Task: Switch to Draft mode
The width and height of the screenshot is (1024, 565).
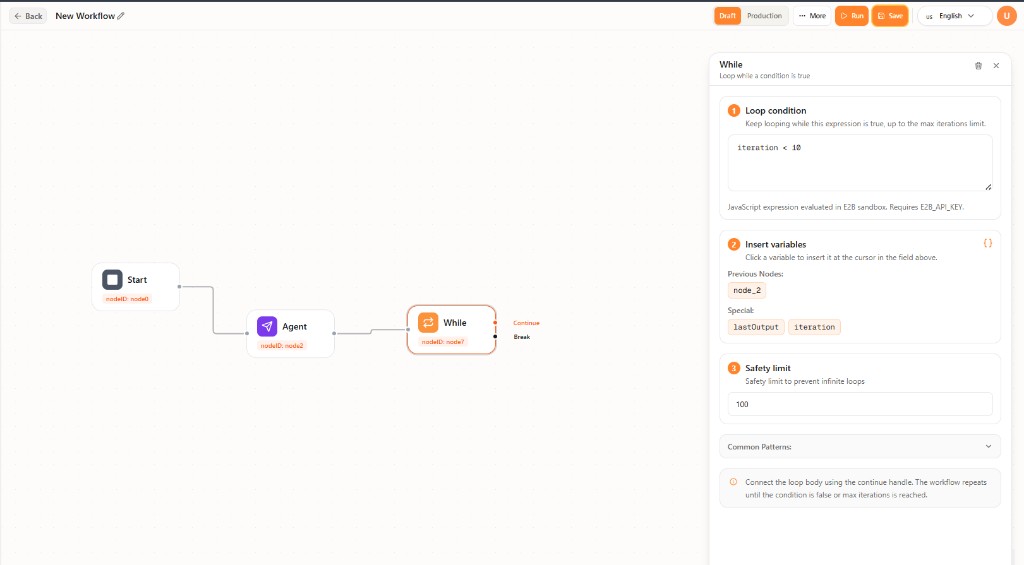Action: point(728,16)
